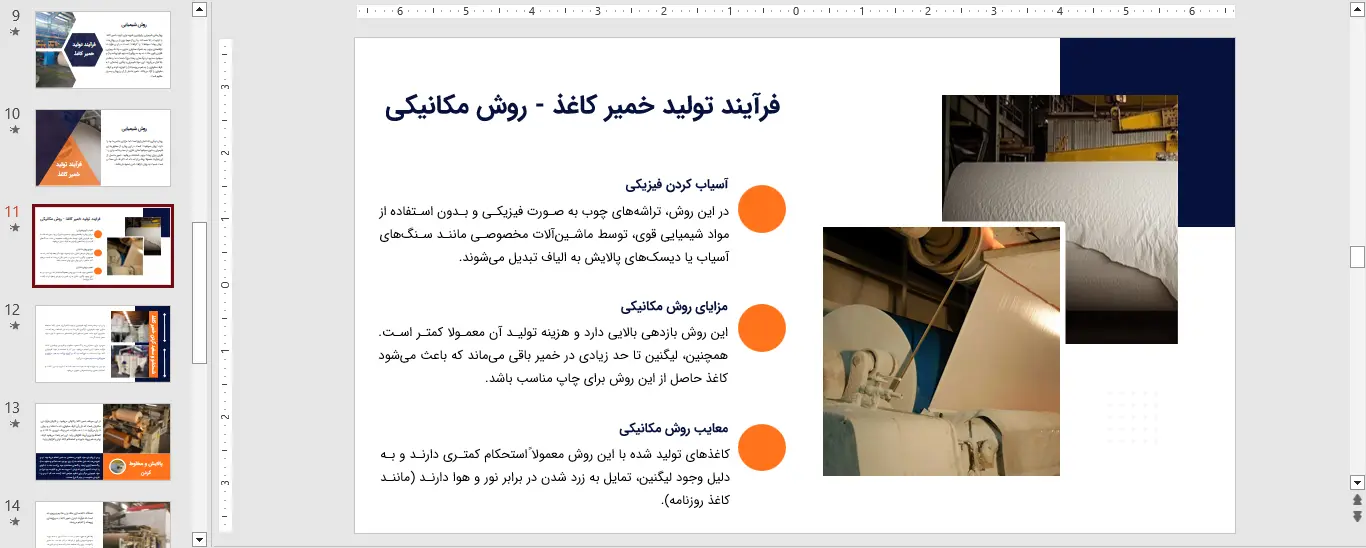1366x548 pixels.
Task: Click slide number 12 label
Action: (13, 309)
